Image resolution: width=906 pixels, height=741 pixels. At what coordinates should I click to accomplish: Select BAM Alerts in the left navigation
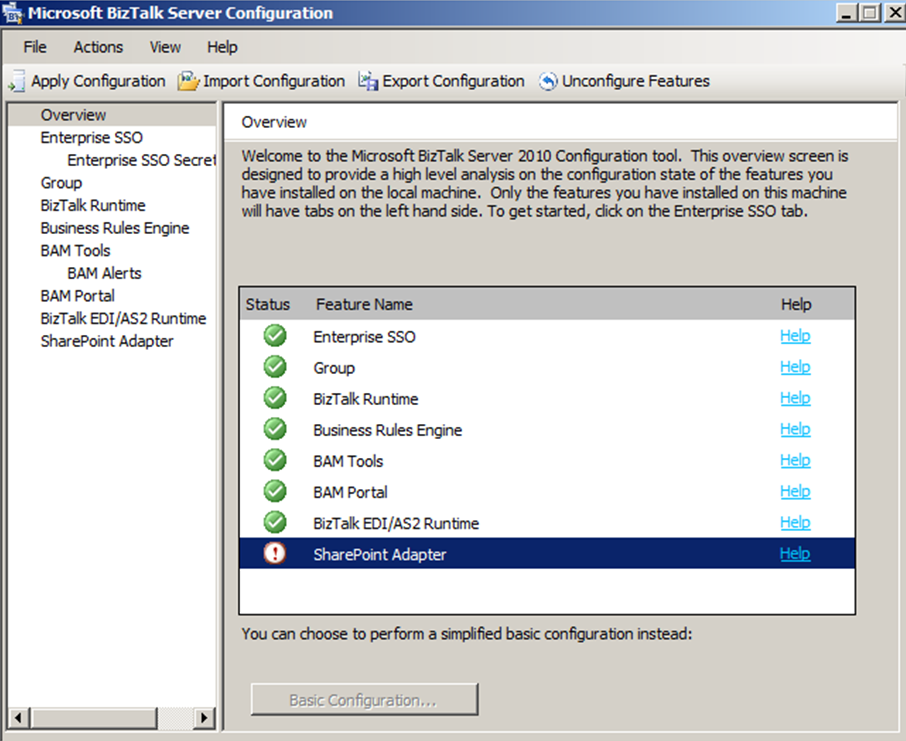pos(104,273)
